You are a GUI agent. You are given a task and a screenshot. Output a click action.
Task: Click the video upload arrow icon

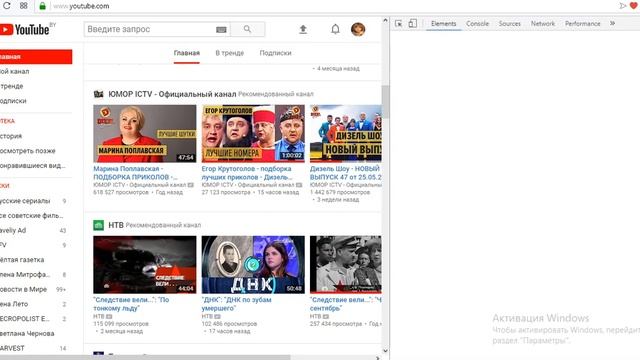coord(303,29)
